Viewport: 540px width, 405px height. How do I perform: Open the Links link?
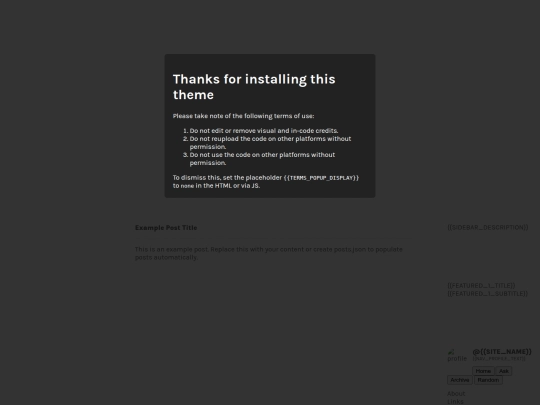point(455,402)
